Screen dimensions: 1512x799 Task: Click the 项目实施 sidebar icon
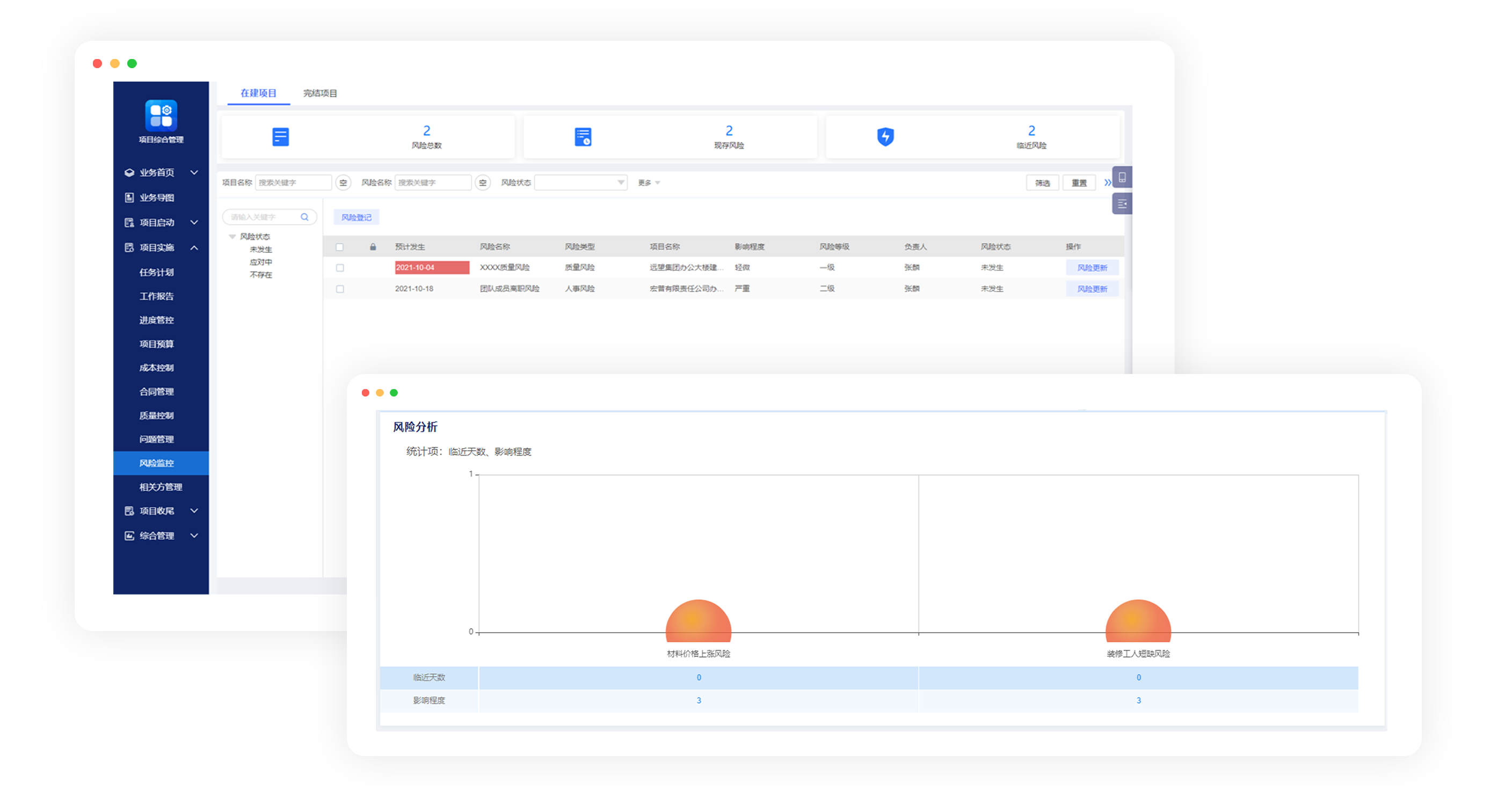tap(129, 247)
